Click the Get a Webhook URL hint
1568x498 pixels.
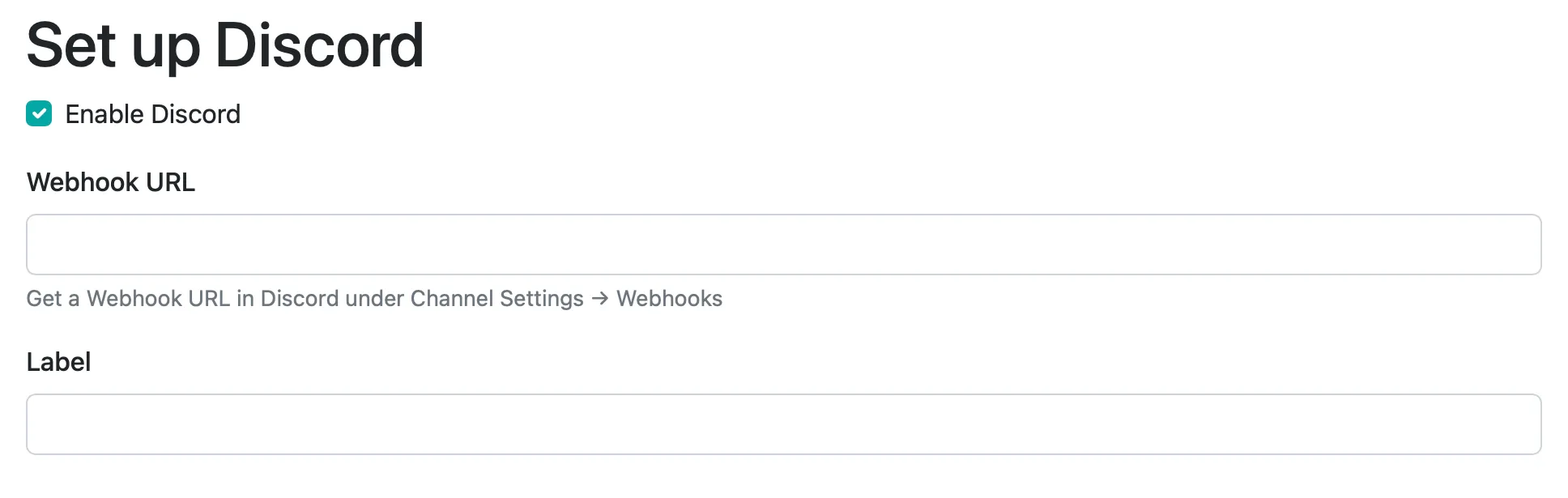(x=128, y=299)
